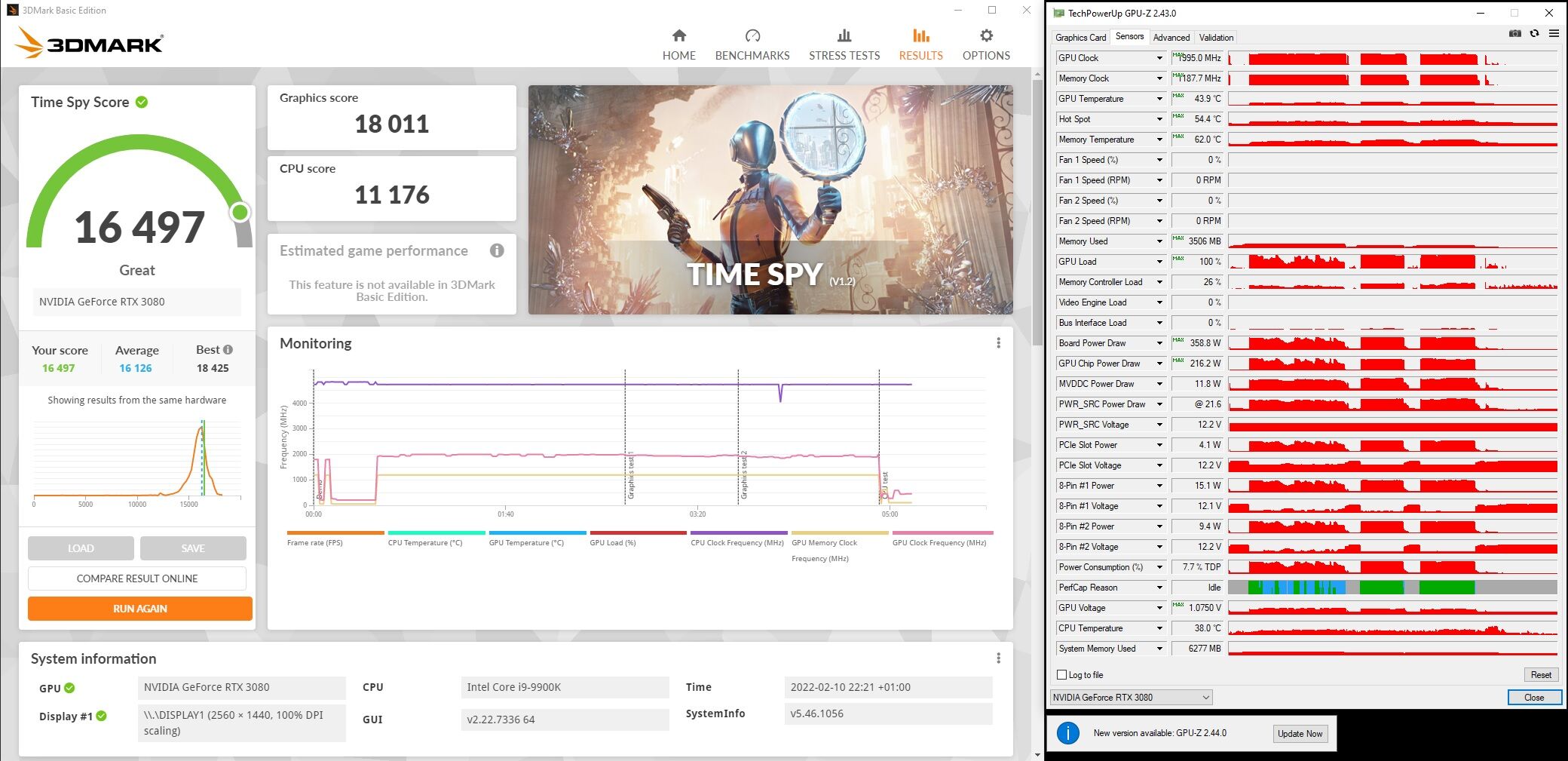The height and width of the screenshot is (761, 1568).
Task: Toggle GPU Memory Clock Frequency legend
Action: (840, 546)
